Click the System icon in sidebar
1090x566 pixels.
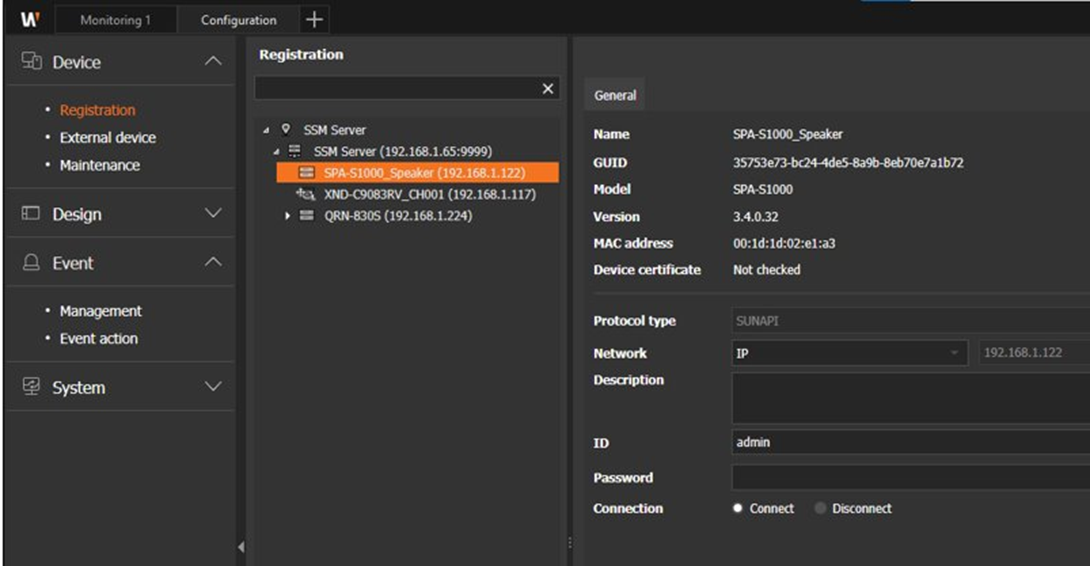click(31, 387)
